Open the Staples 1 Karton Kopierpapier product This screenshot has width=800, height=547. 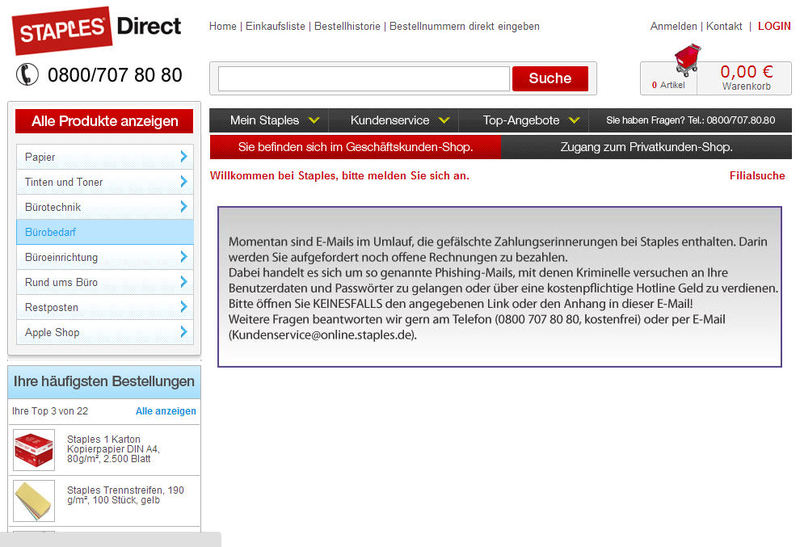[113, 449]
